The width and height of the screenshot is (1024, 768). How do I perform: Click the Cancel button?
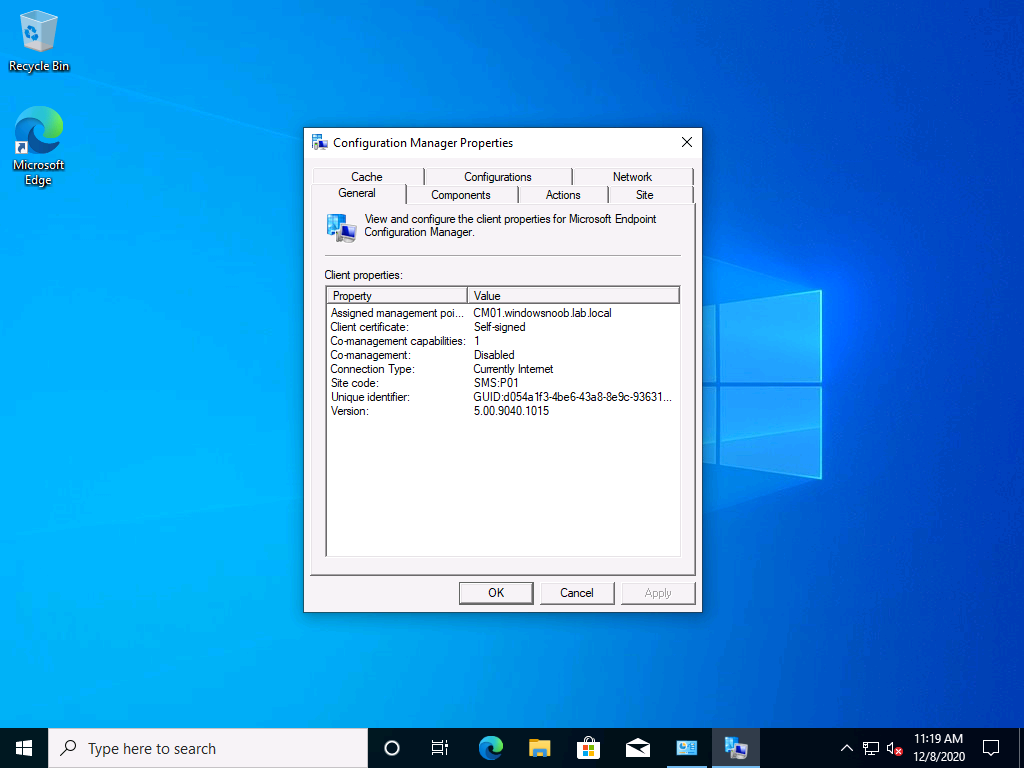(577, 593)
